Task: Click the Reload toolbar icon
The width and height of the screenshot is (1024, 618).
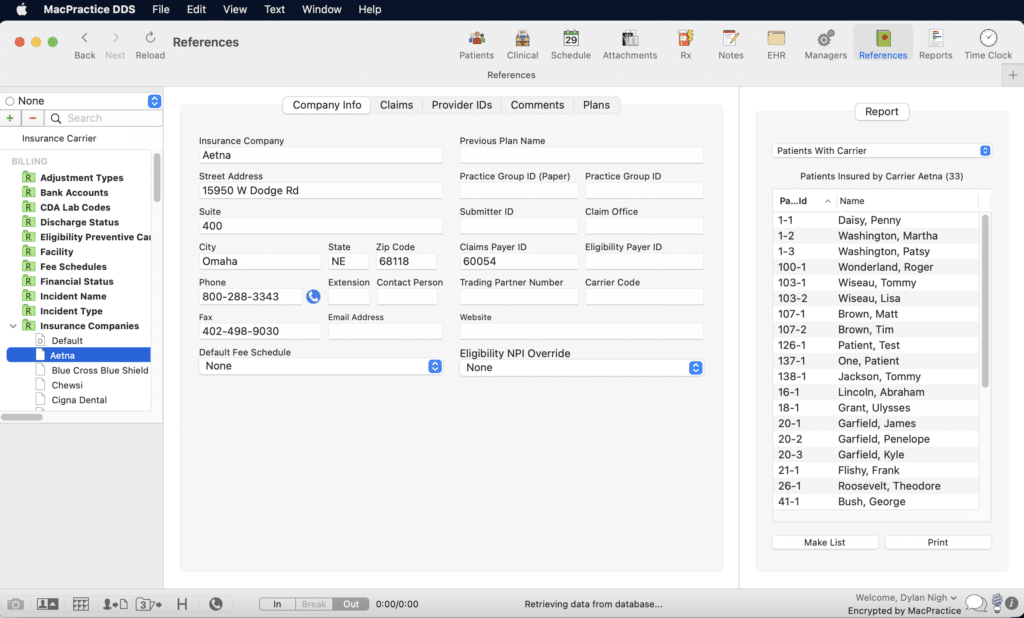Action: [150, 44]
